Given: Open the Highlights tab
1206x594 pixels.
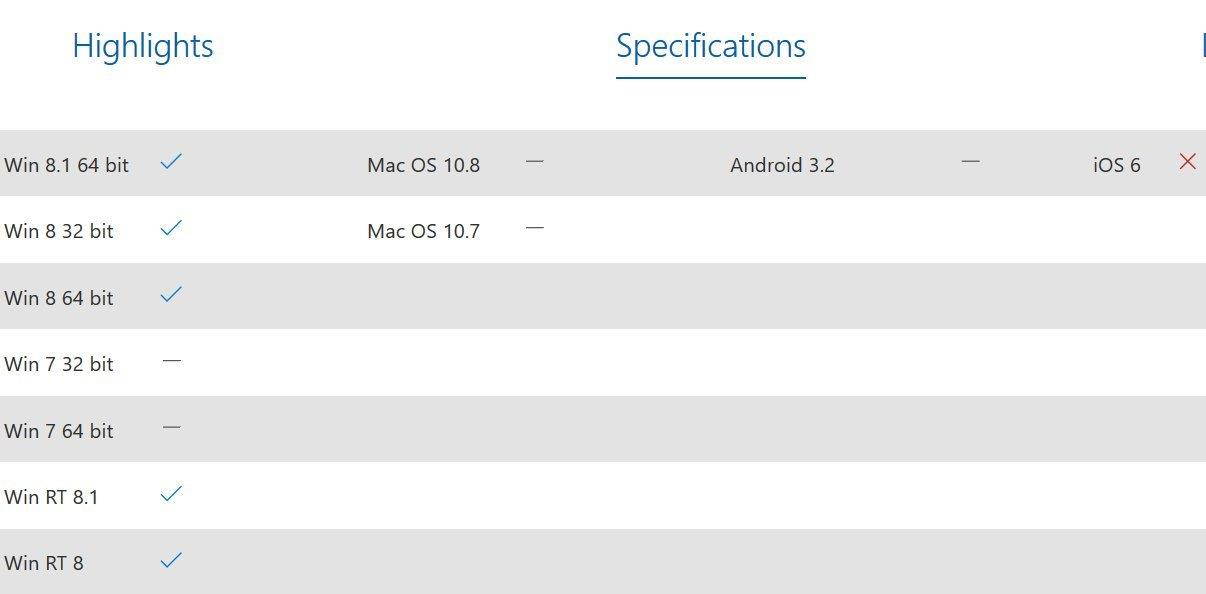Looking at the screenshot, I should click(x=143, y=46).
